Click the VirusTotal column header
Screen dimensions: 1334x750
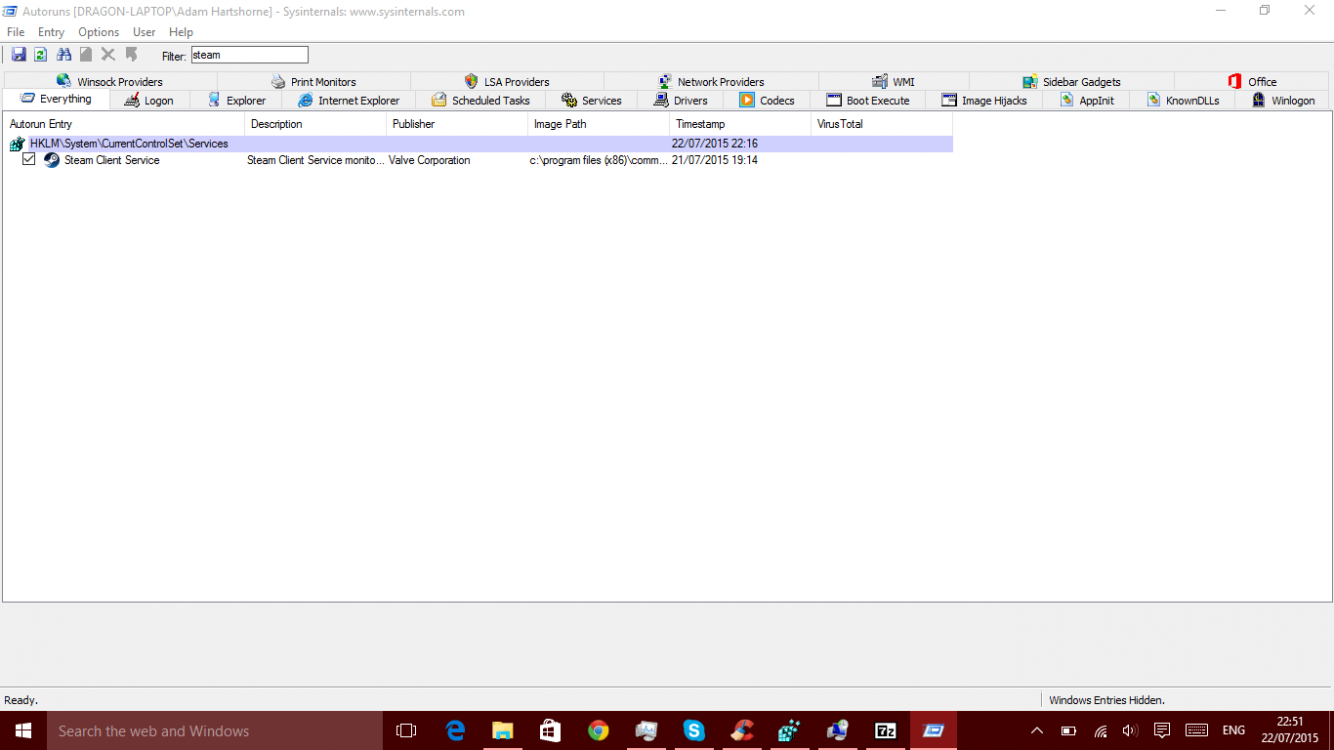coord(882,124)
